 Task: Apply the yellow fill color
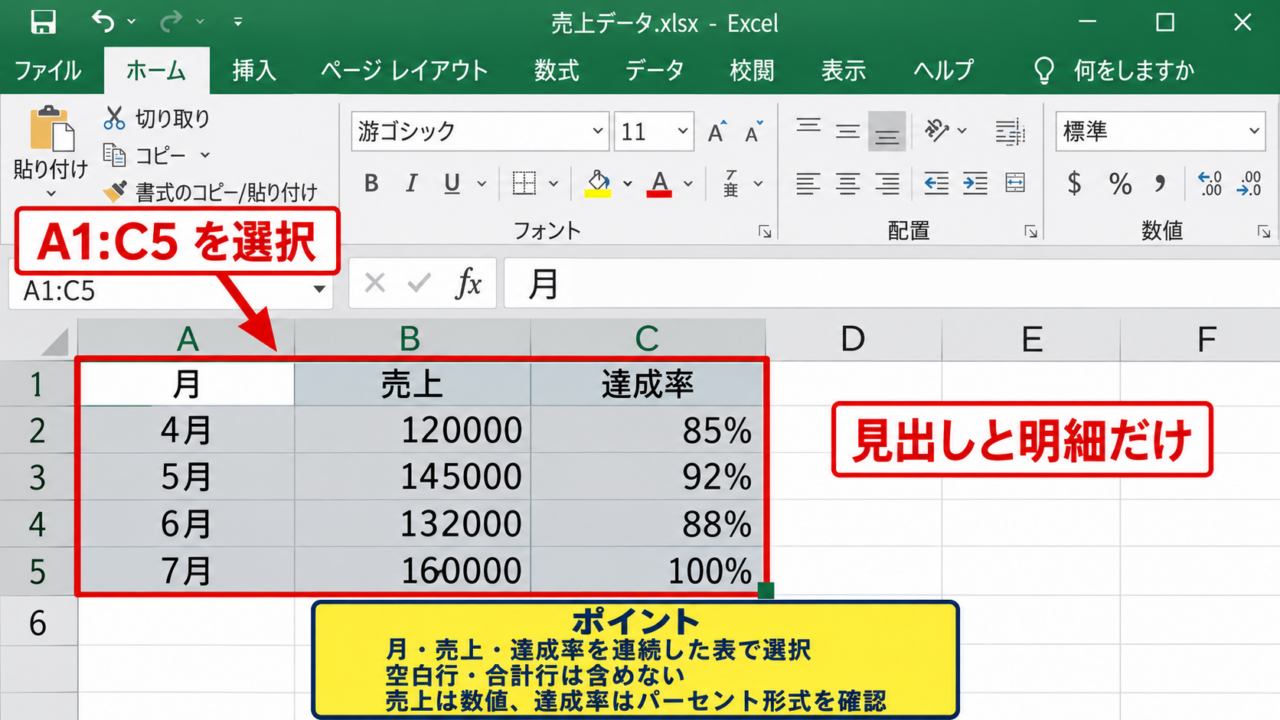(x=598, y=183)
